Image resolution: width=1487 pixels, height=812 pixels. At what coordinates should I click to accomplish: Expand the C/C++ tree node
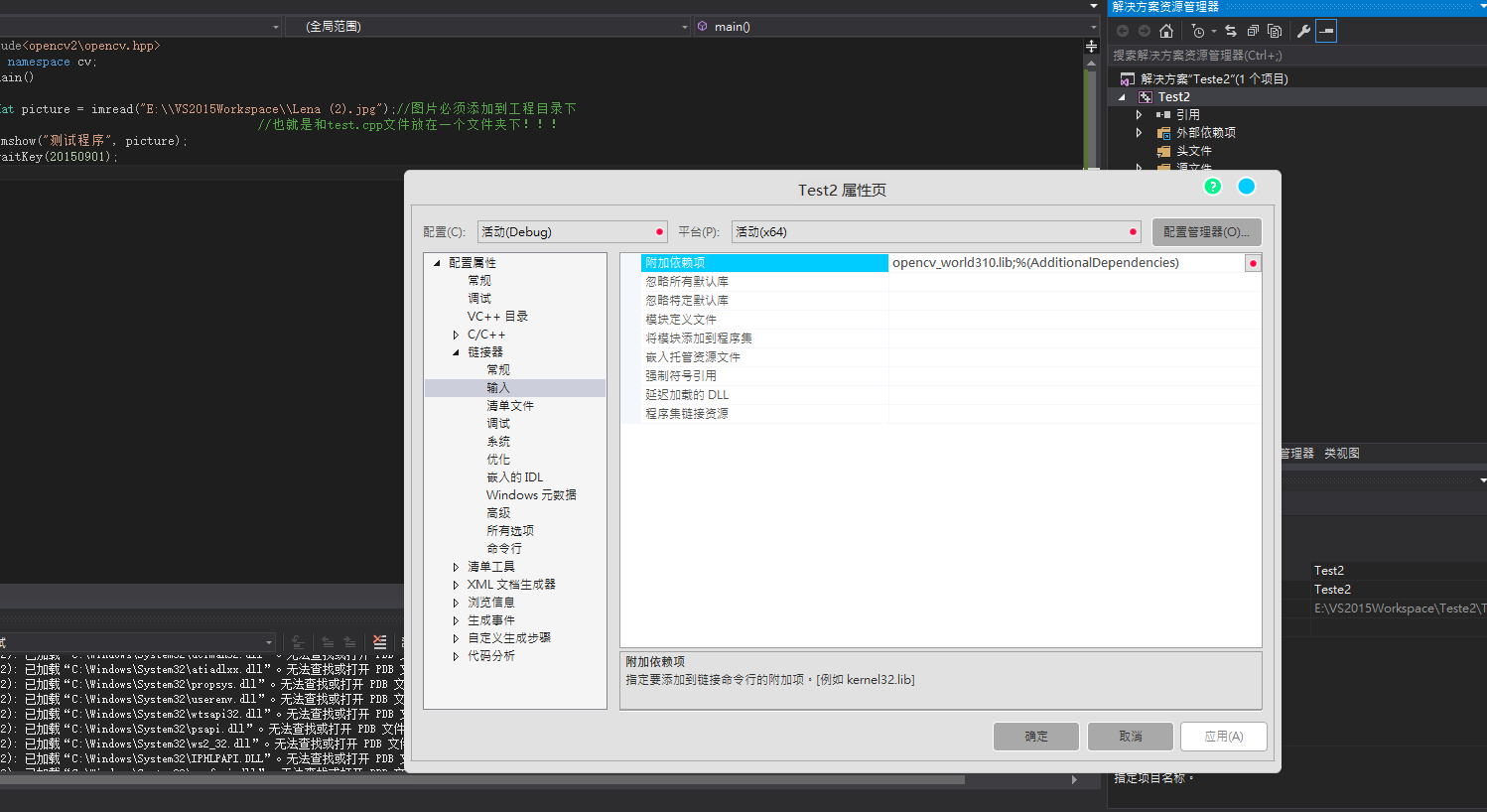click(456, 335)
